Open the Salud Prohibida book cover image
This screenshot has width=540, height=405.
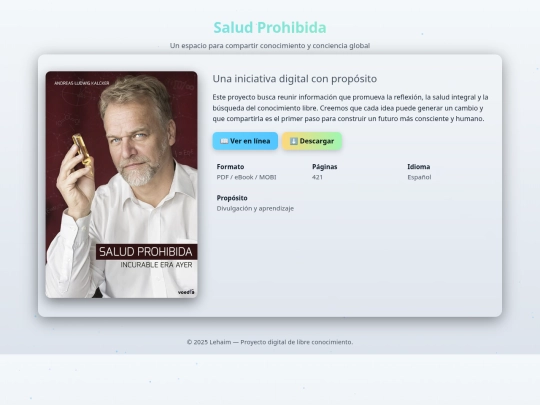[122, 185]
